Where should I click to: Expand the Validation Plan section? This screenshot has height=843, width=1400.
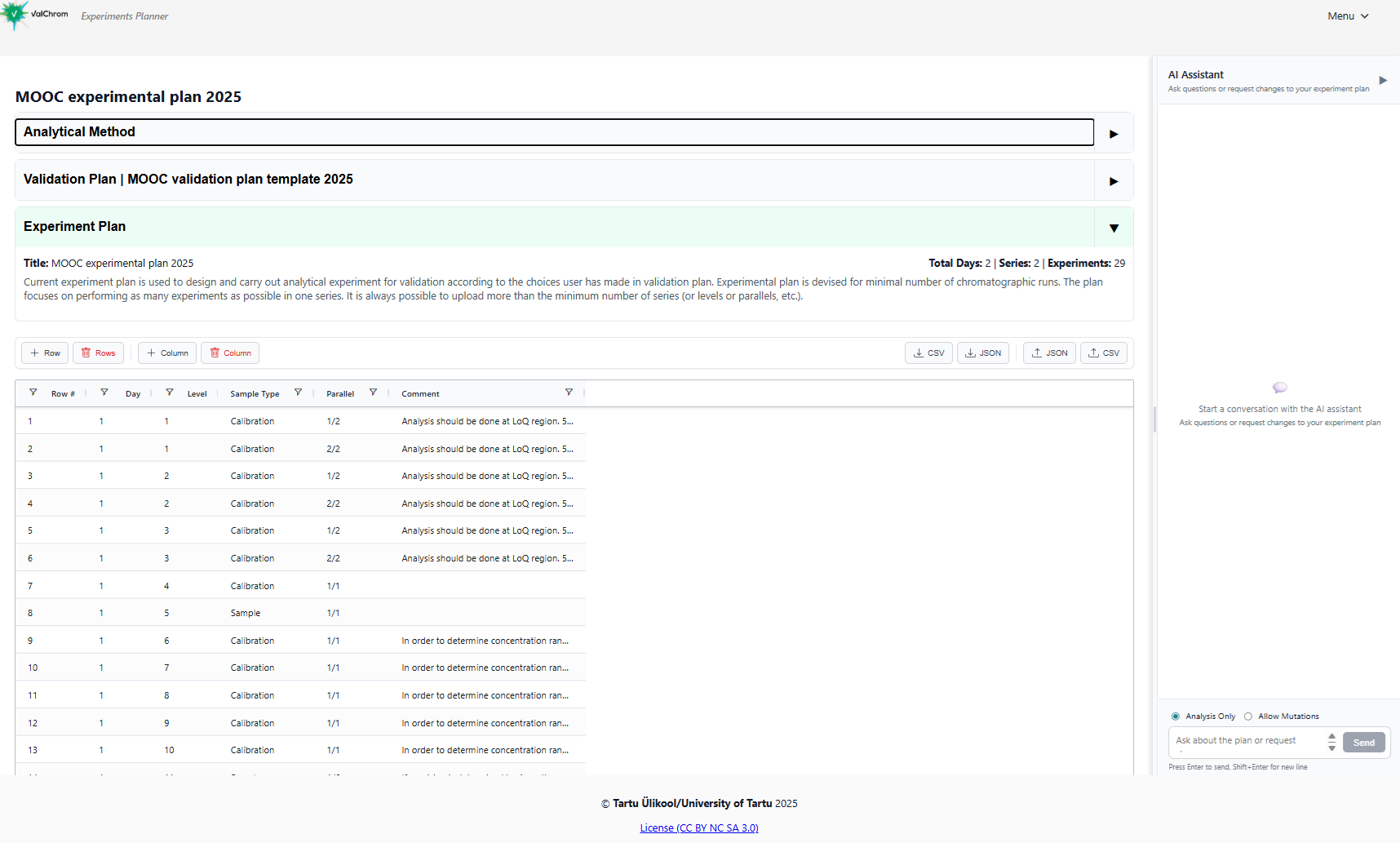click(1113, 180)
